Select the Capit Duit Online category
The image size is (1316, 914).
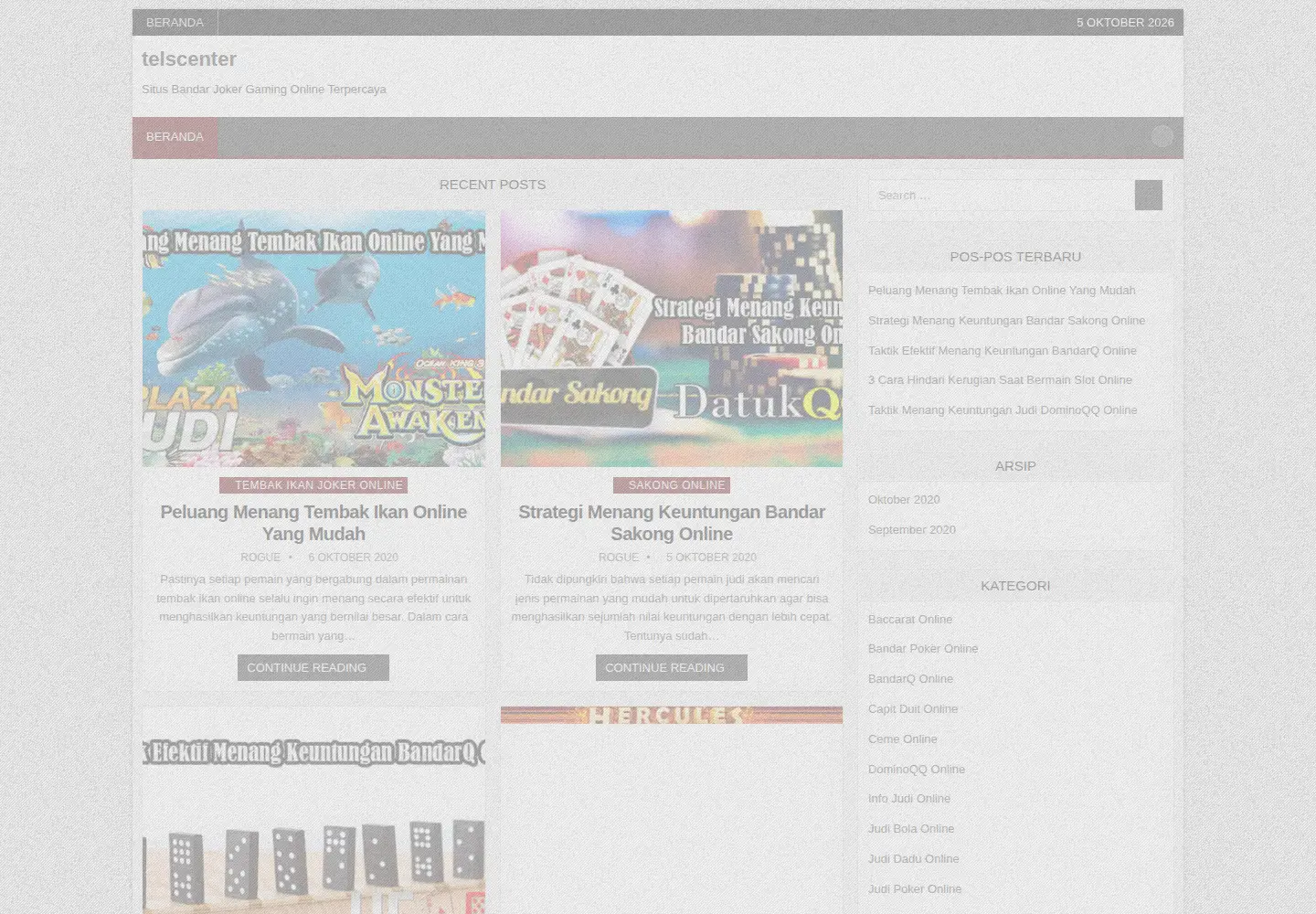pos(913,708)
